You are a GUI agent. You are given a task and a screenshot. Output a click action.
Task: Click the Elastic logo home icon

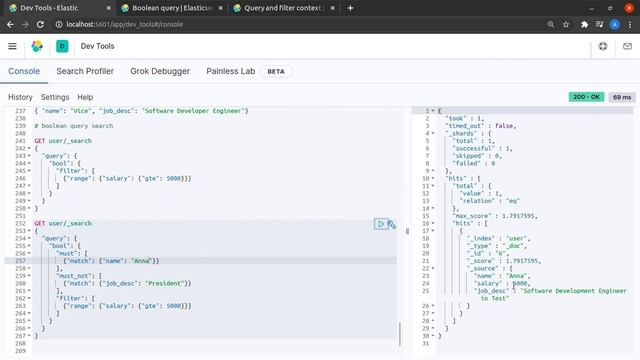[37, 46]
